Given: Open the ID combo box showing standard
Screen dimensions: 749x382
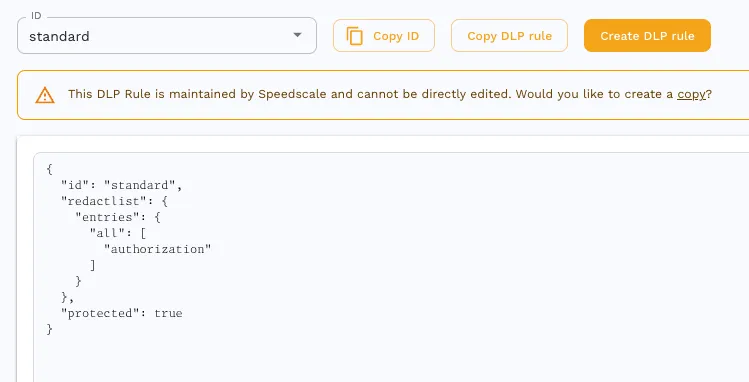Looking at the screenshot, I should [167, 36].
